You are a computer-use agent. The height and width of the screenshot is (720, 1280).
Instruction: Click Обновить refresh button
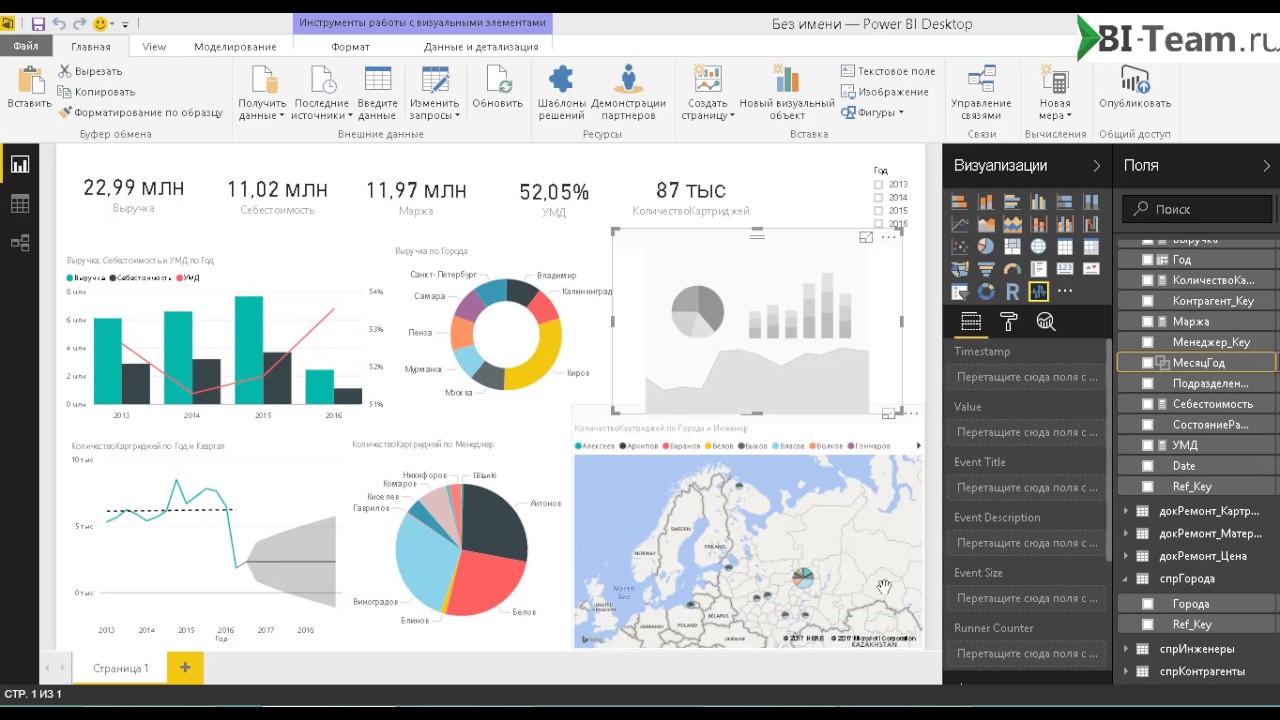click(x=498, y=87)
